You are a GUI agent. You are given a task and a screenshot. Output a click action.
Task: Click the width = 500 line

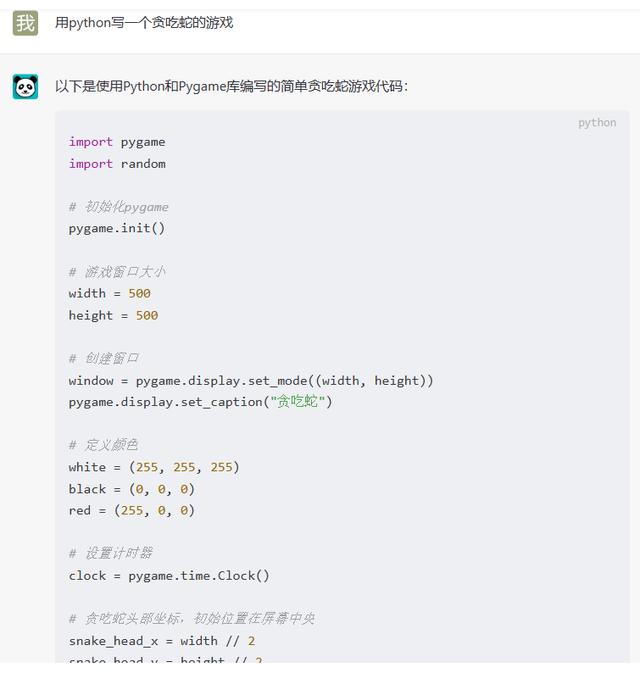[x=110, y=293]
